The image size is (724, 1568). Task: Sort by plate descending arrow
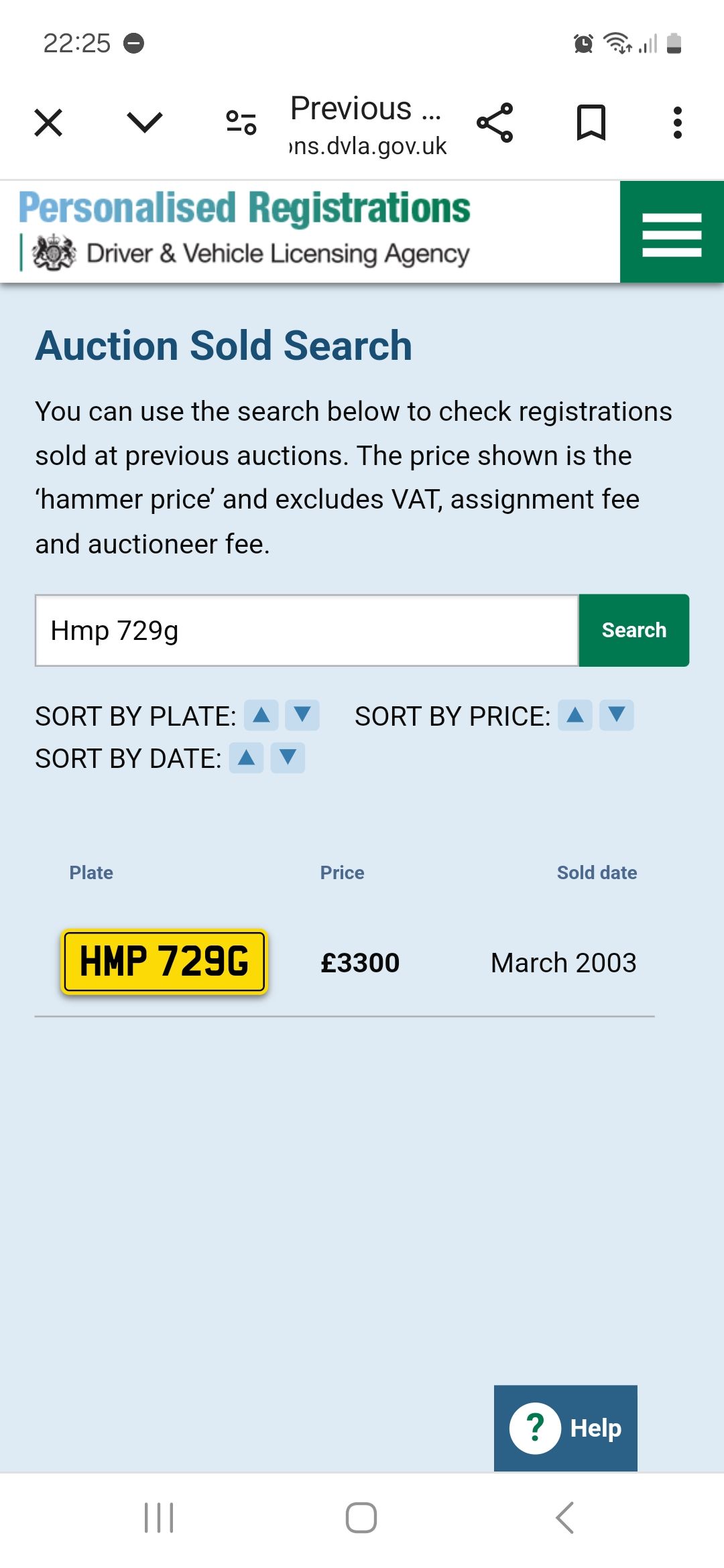coord(302,715)
